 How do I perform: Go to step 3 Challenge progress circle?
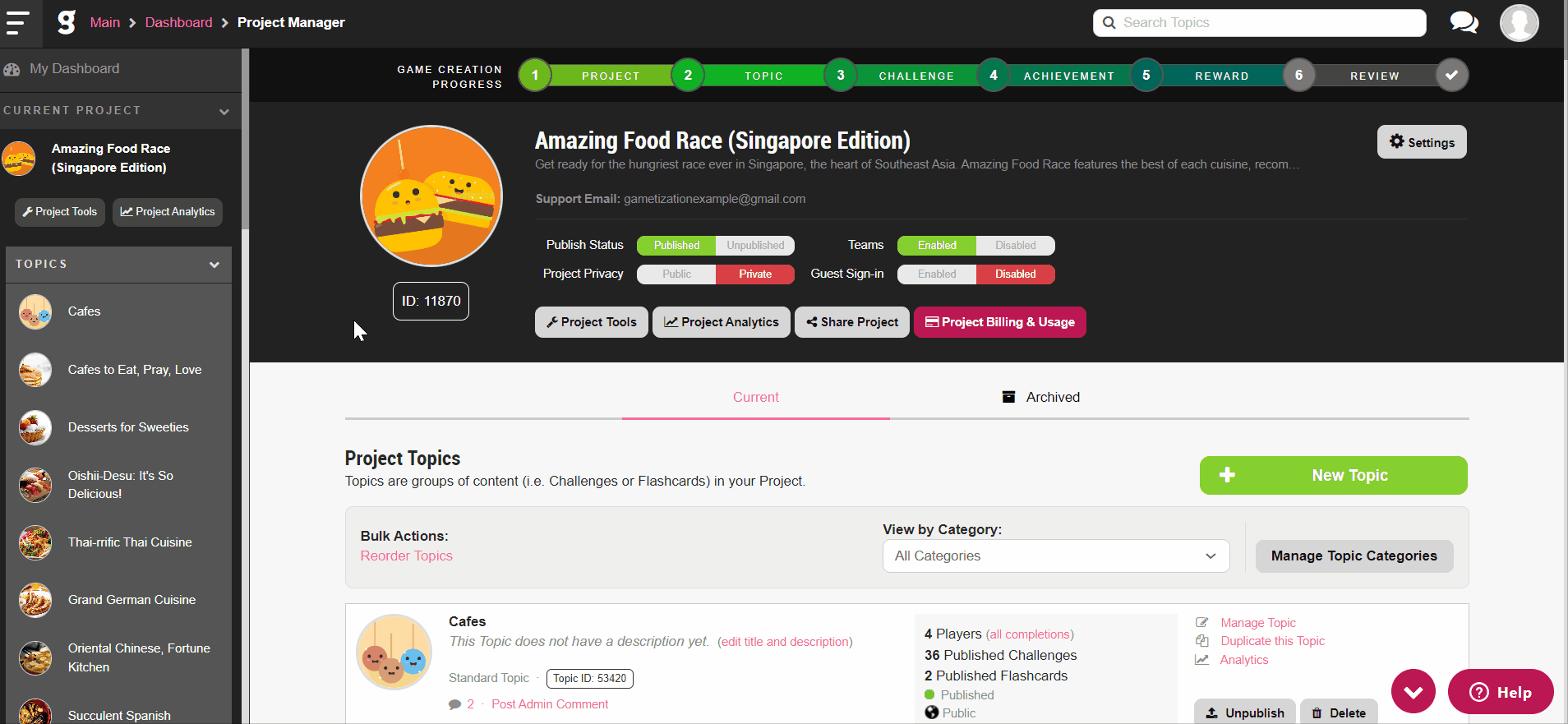pos(841,75)
